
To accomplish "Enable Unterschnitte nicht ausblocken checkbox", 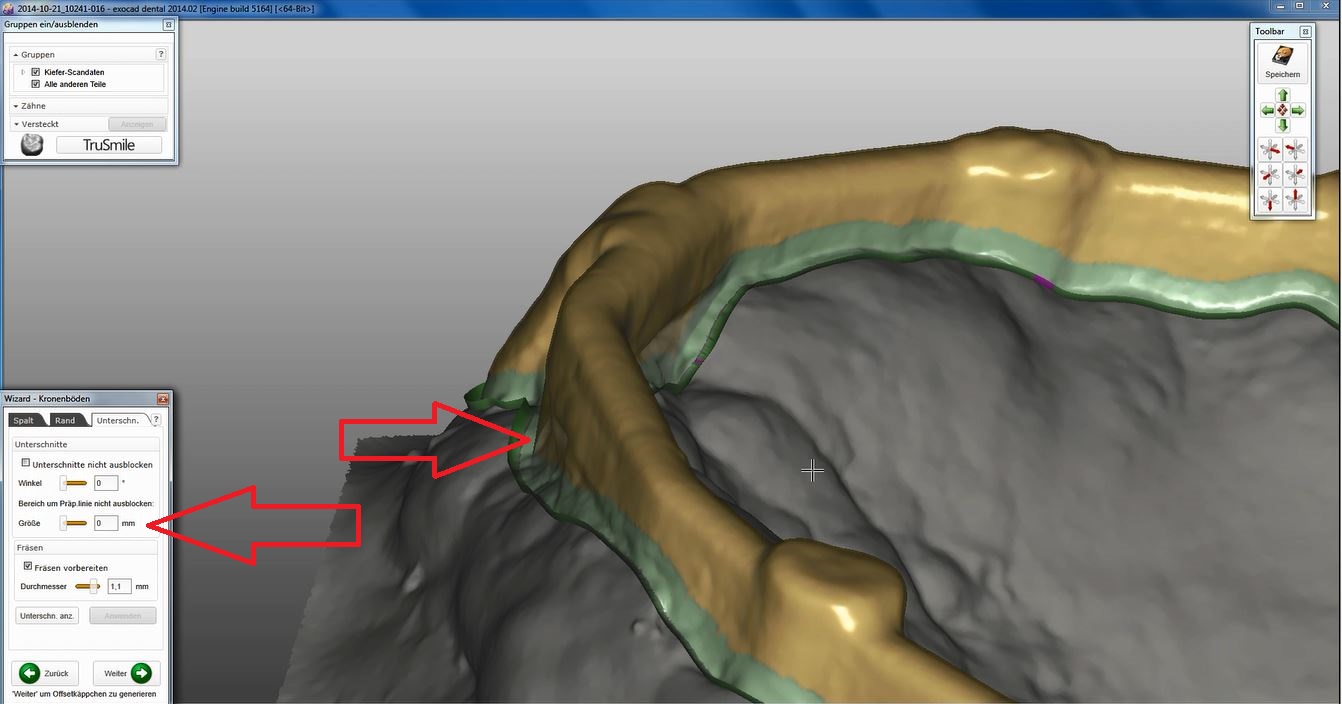I will click(26, 464).
